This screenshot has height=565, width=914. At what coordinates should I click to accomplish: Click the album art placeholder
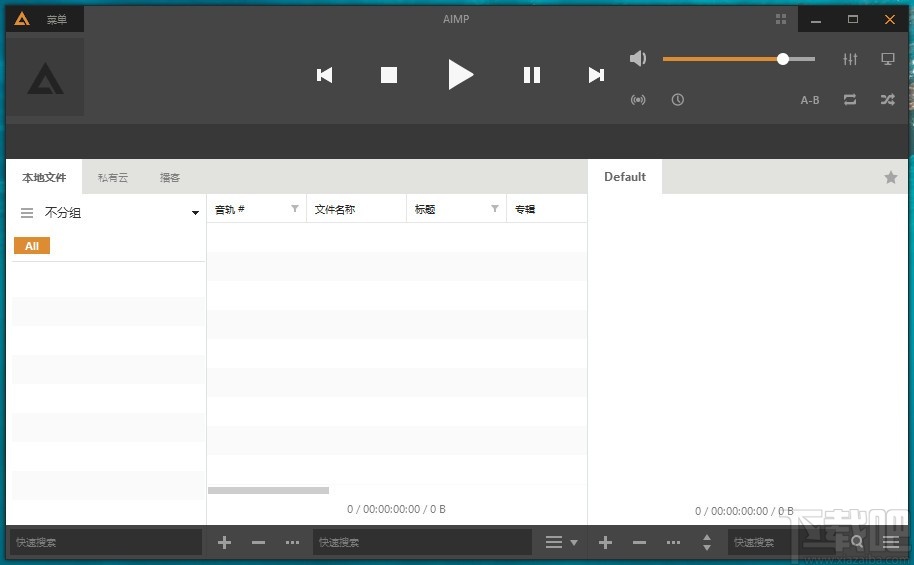coord(45,77)
